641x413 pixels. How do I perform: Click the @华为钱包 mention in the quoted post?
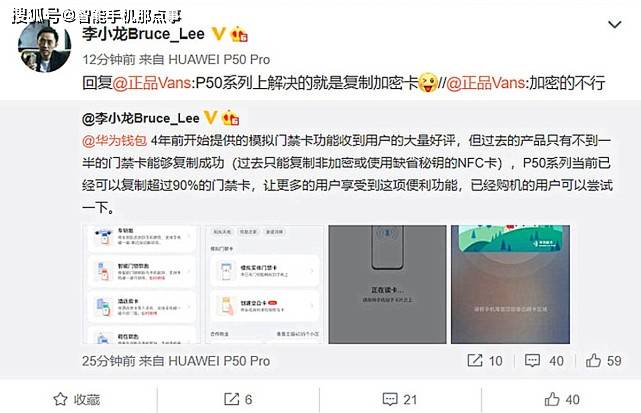pos(114,141)
